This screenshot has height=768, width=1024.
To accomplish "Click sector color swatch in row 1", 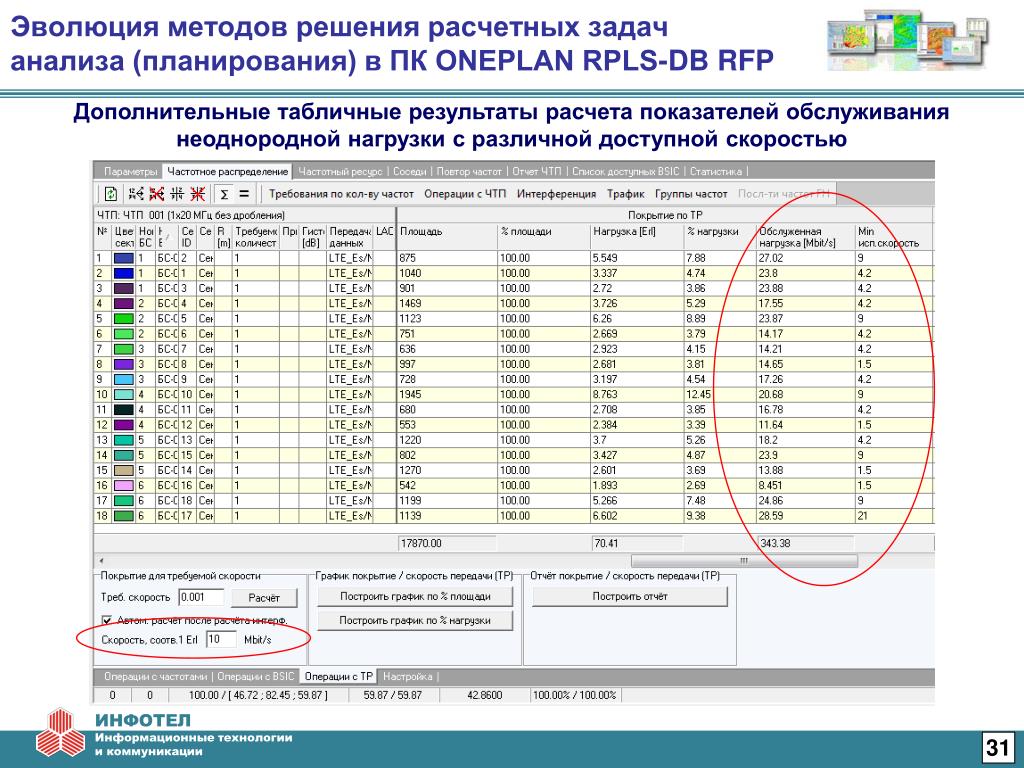I will pos(123,259).
